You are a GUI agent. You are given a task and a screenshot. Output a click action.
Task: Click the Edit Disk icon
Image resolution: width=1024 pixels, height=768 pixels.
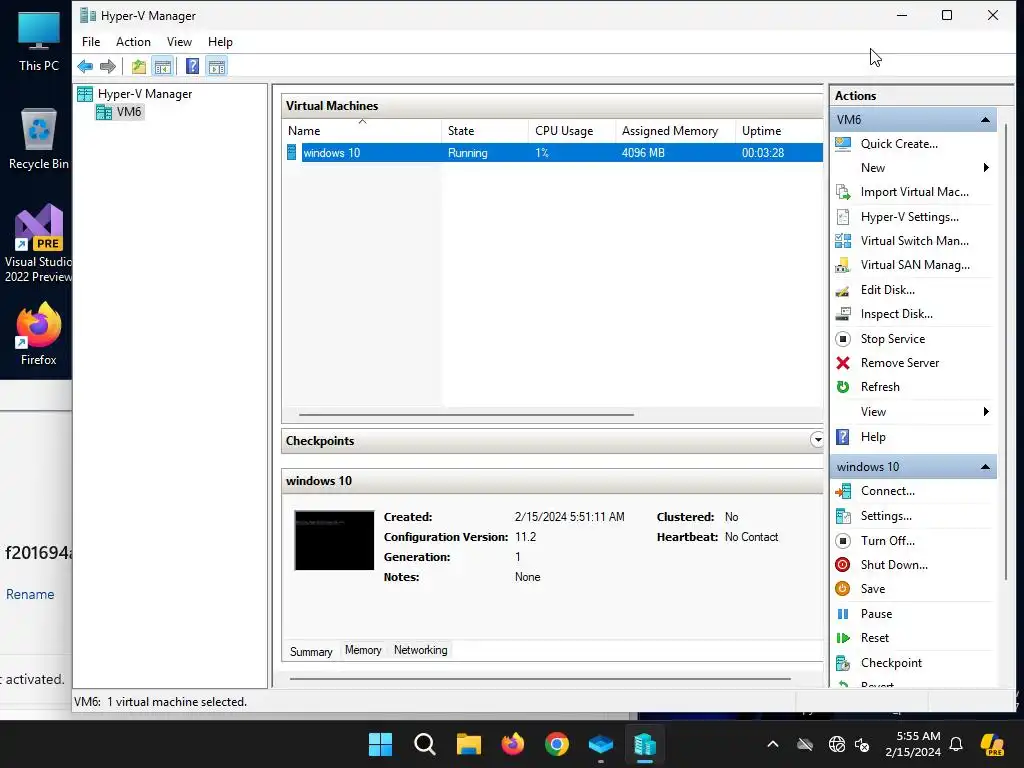(x=843, y=290)
